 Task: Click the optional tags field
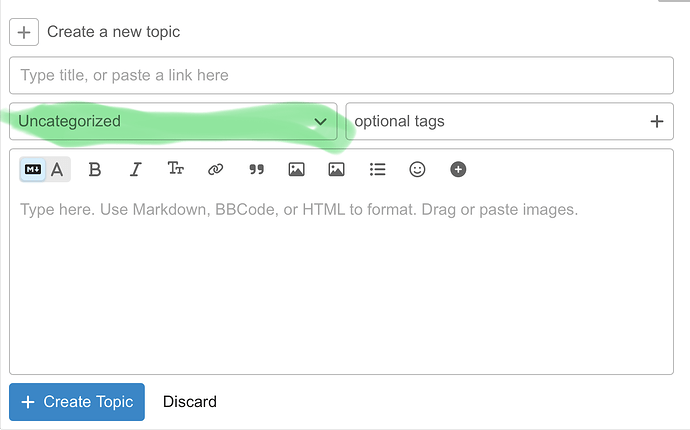pyautogui.click(x=495, y=122)
